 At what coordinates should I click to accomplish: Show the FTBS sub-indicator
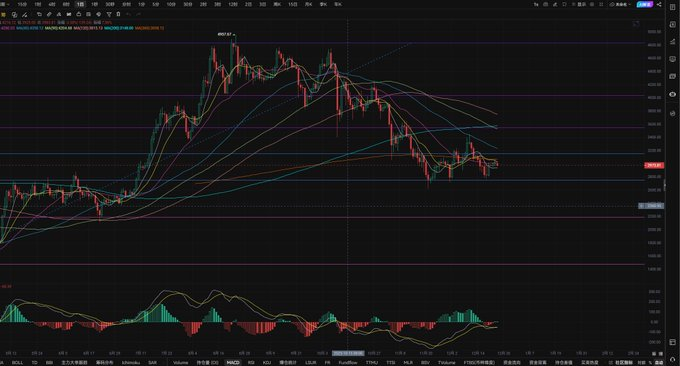[x=479, y=363]
